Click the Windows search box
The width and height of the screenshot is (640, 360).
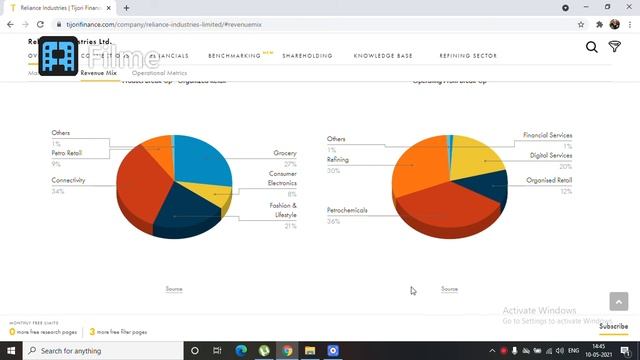pyautogui.click(x=103, y=351)
